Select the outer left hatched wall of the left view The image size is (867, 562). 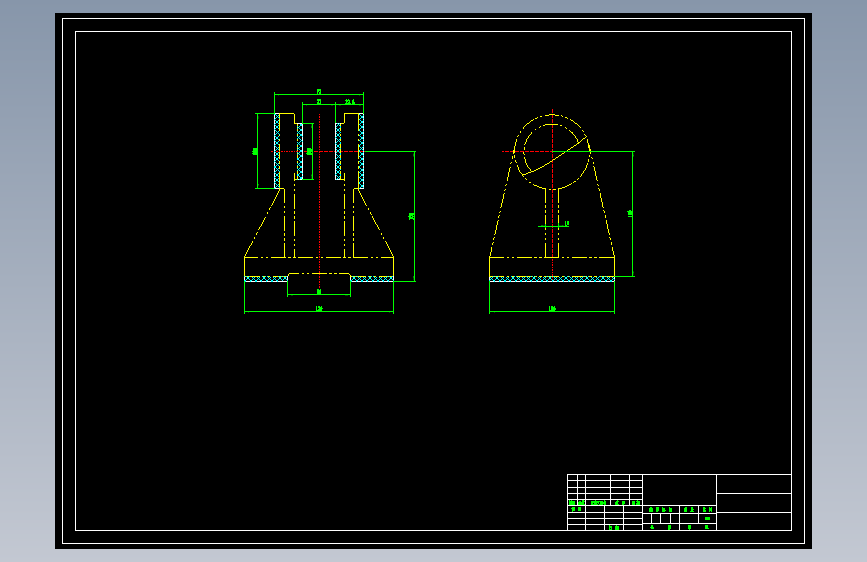tap(277, 151)
